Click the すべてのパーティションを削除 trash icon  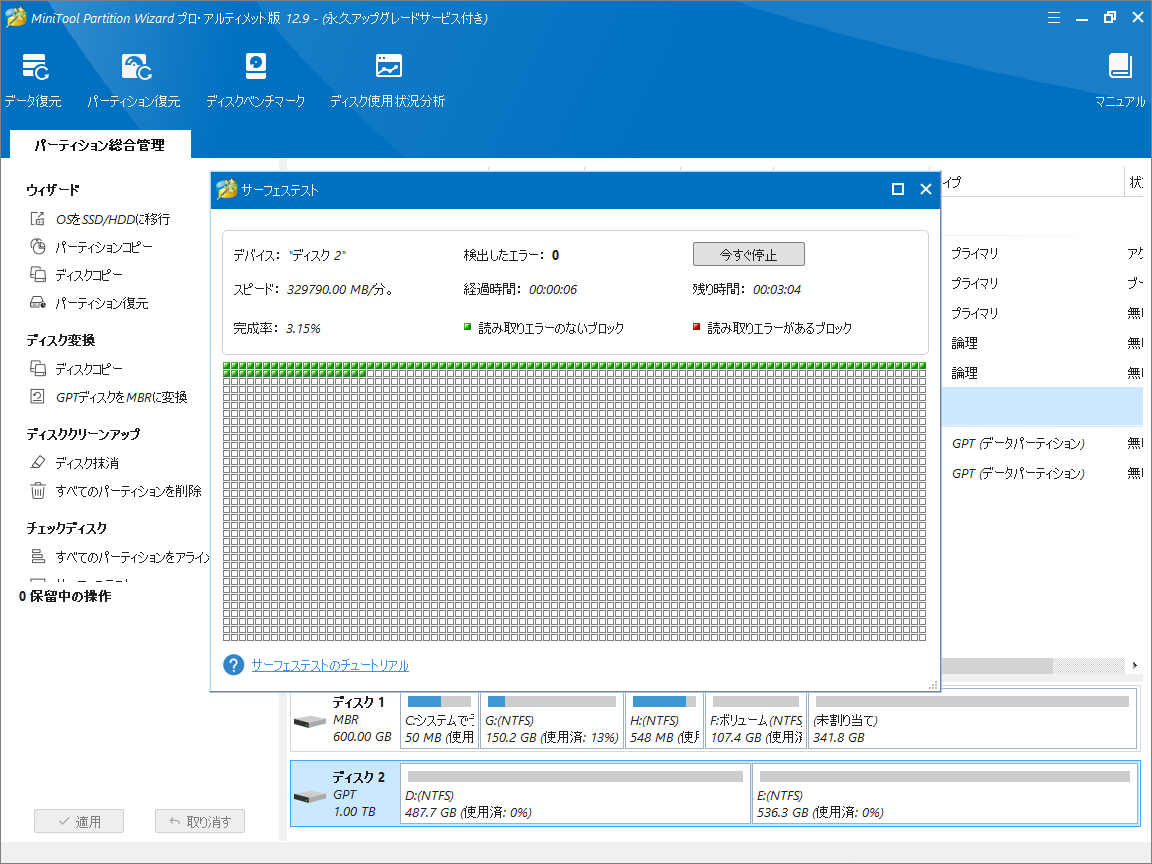37,490
